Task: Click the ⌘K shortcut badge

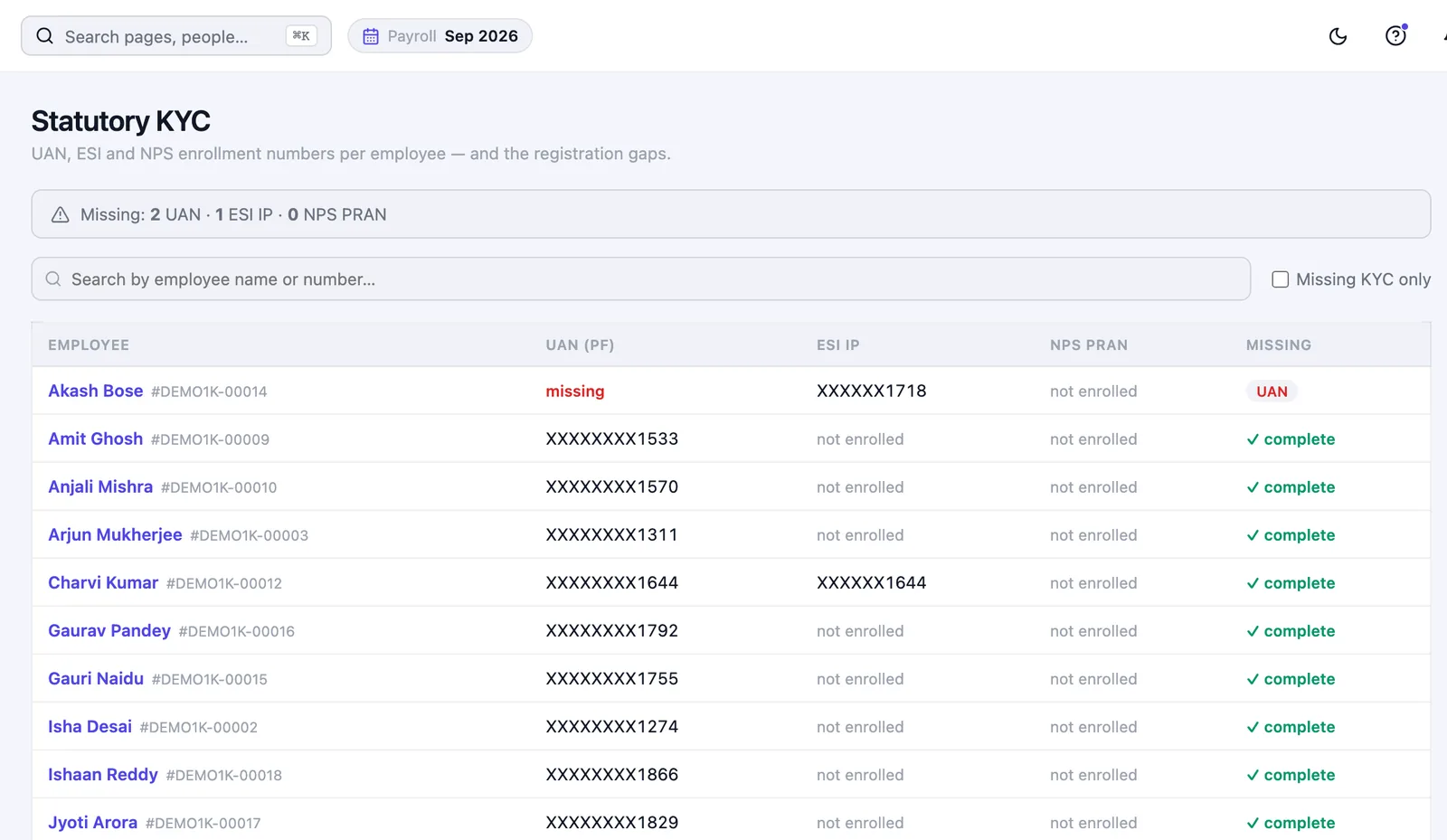Action: [x=301, y=36]
